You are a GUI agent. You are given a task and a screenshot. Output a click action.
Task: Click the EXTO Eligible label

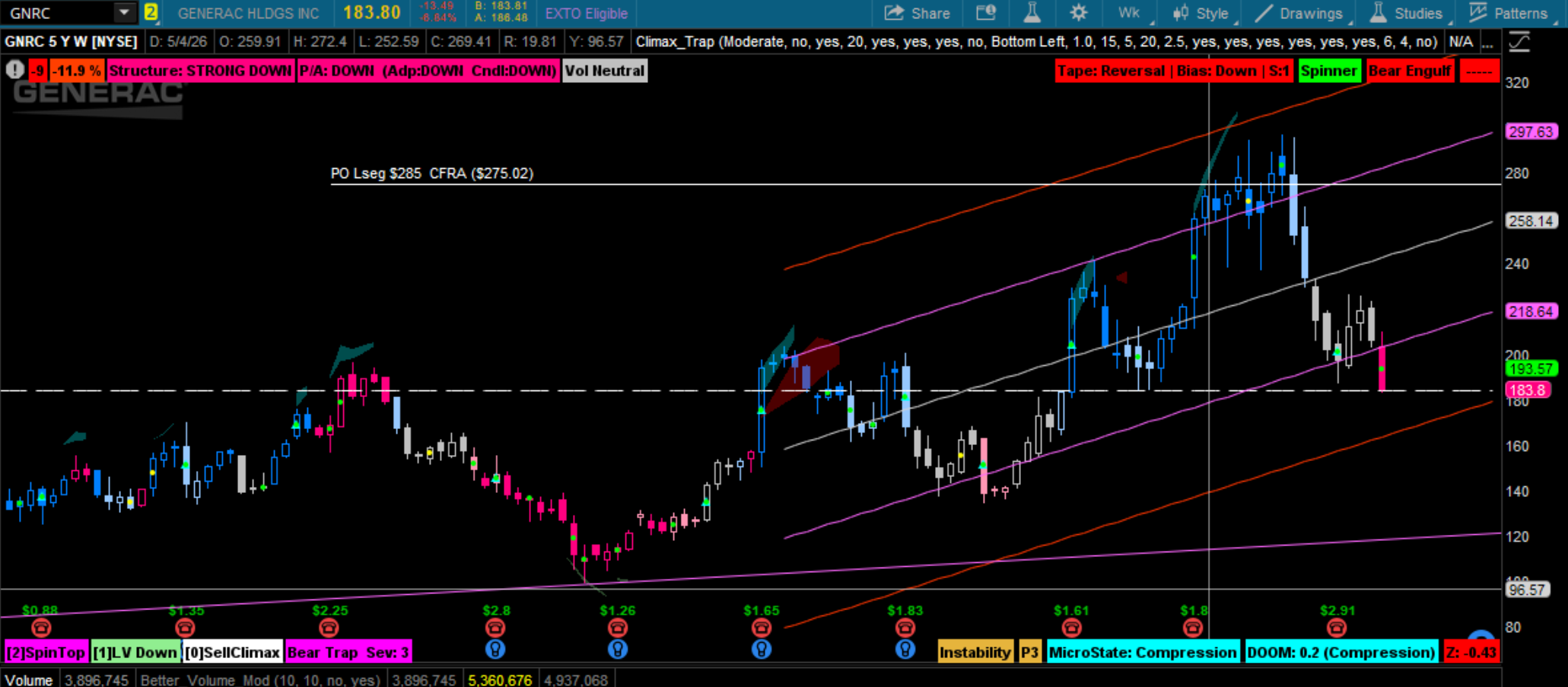coord(586,13)
